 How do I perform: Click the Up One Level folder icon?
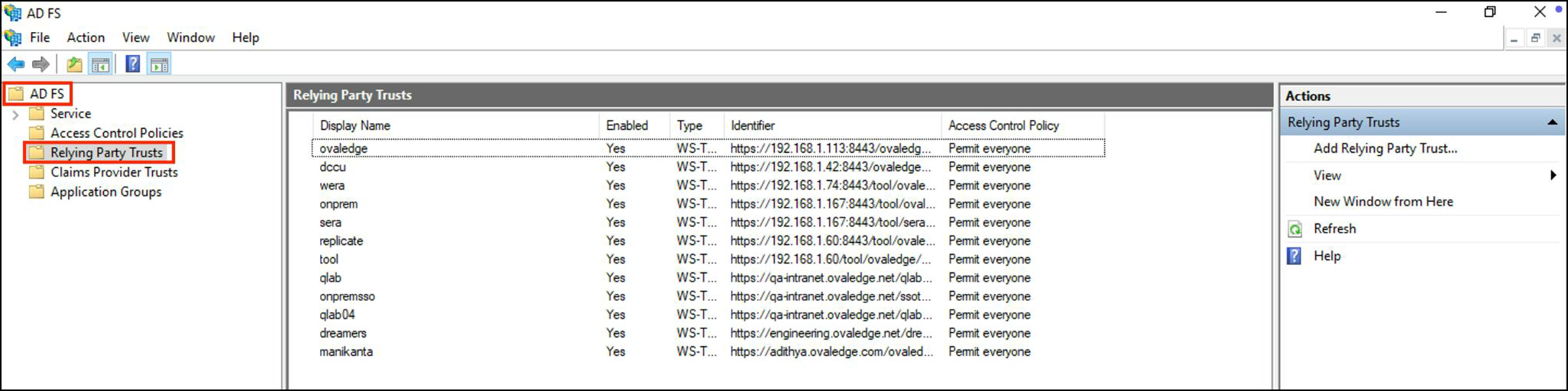pos(74,65)
